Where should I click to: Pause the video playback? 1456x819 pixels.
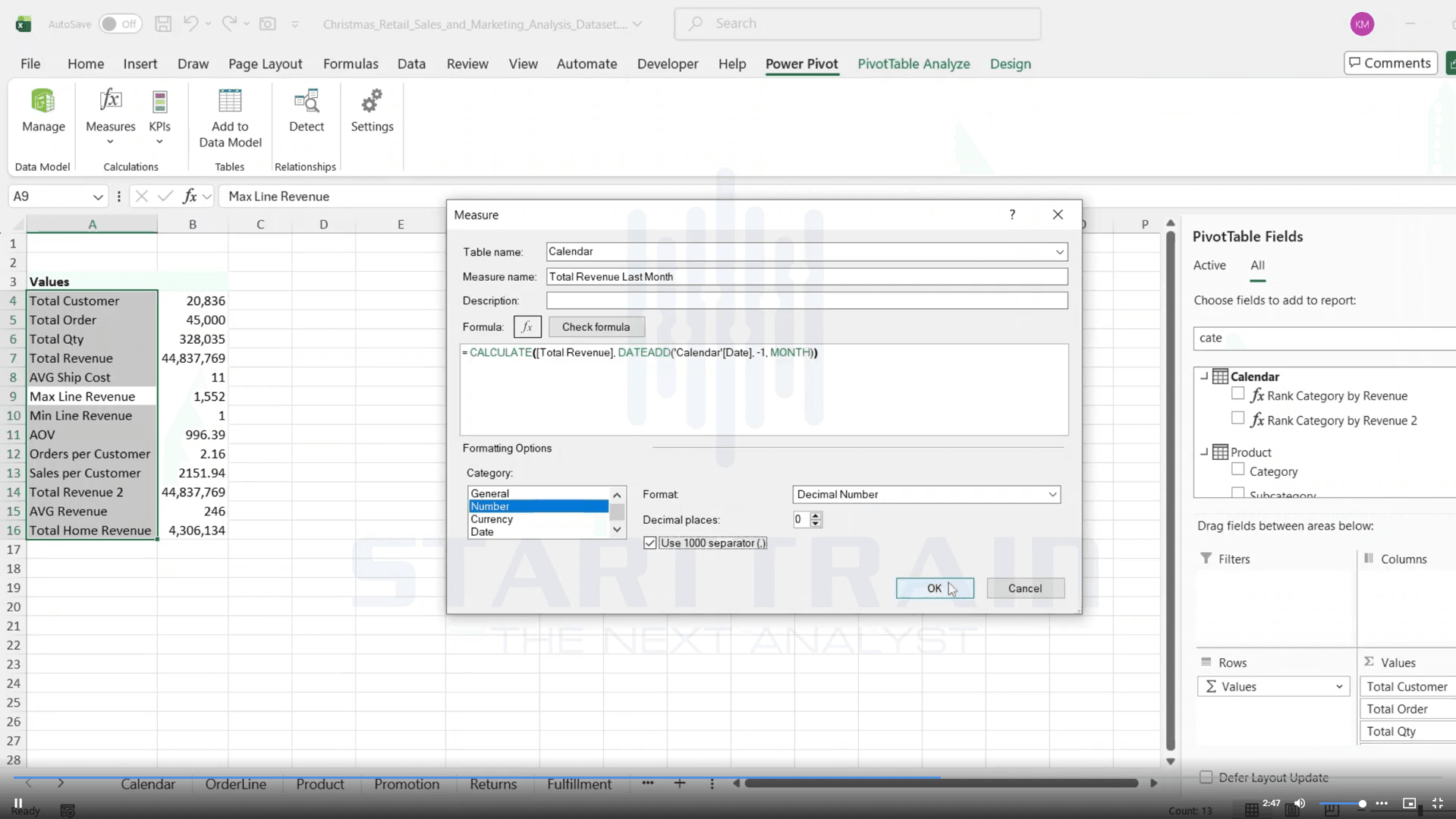[x=18, y=803]
